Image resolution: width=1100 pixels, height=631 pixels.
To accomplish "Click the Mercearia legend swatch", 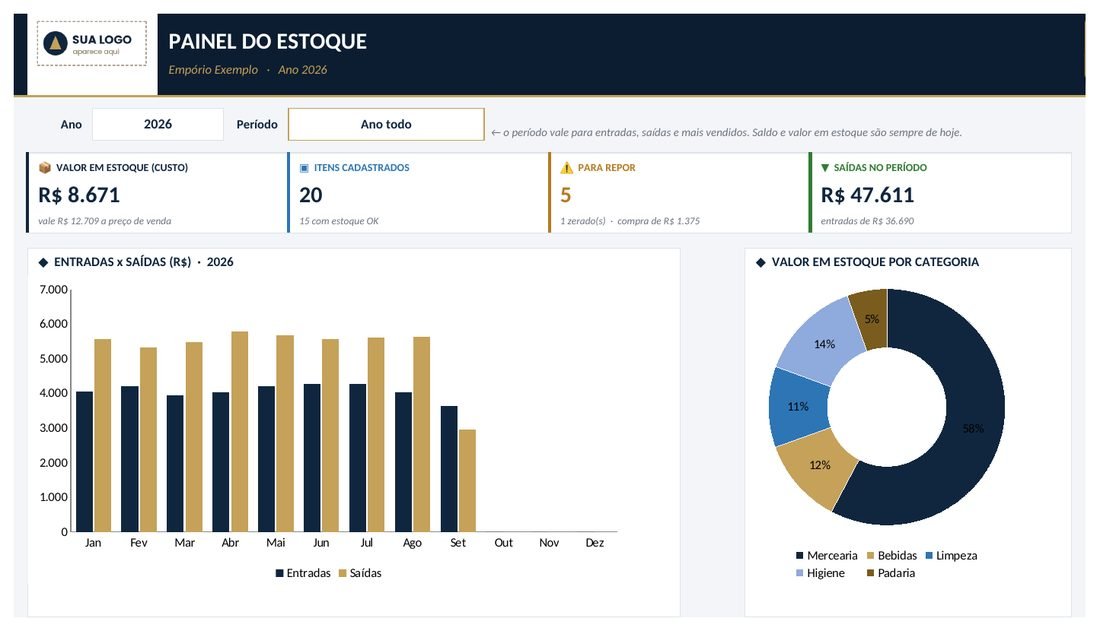I will (x=800, y=556).
